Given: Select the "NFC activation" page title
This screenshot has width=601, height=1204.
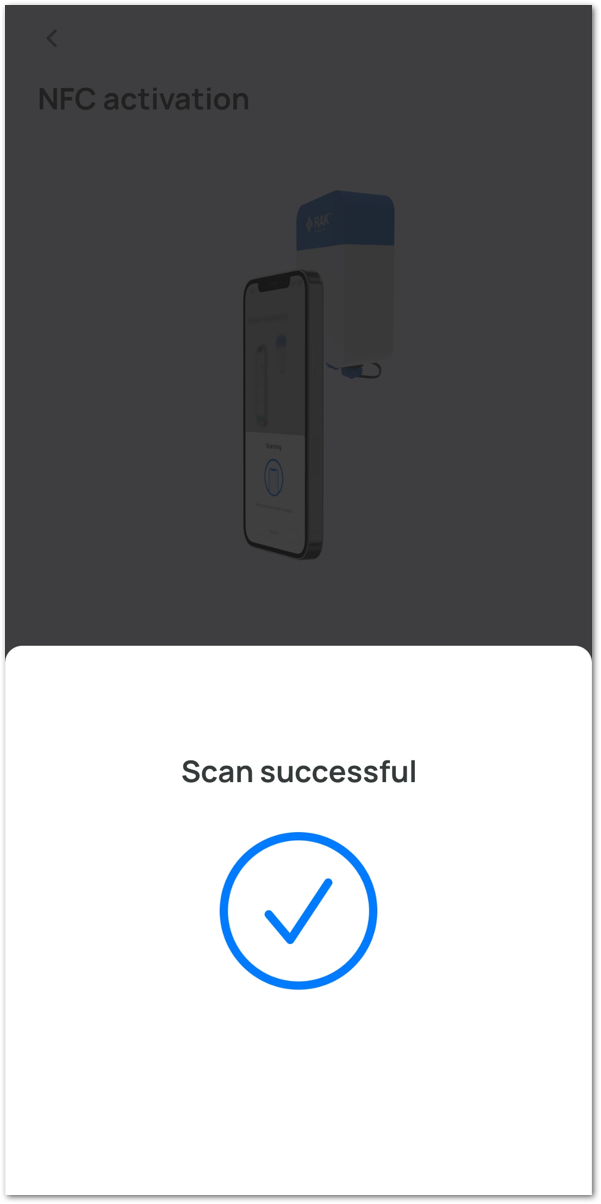Looking at the screenshot, I should [143, 99].
